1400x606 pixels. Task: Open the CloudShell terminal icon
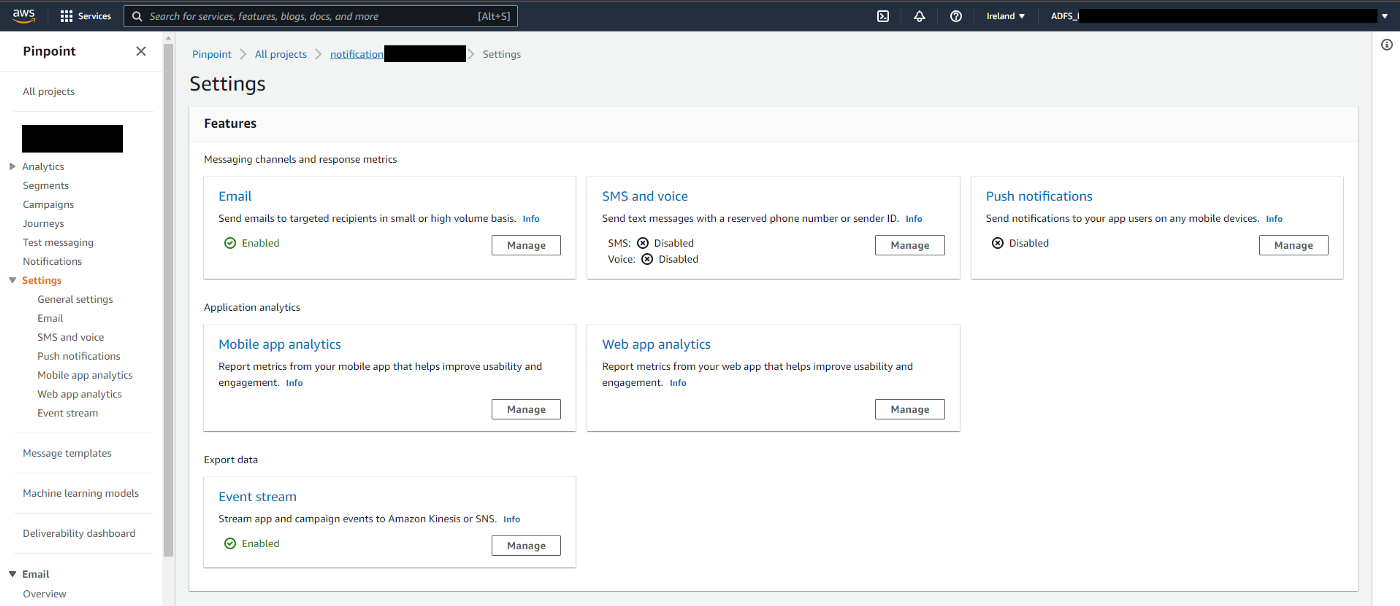point(882,16)
